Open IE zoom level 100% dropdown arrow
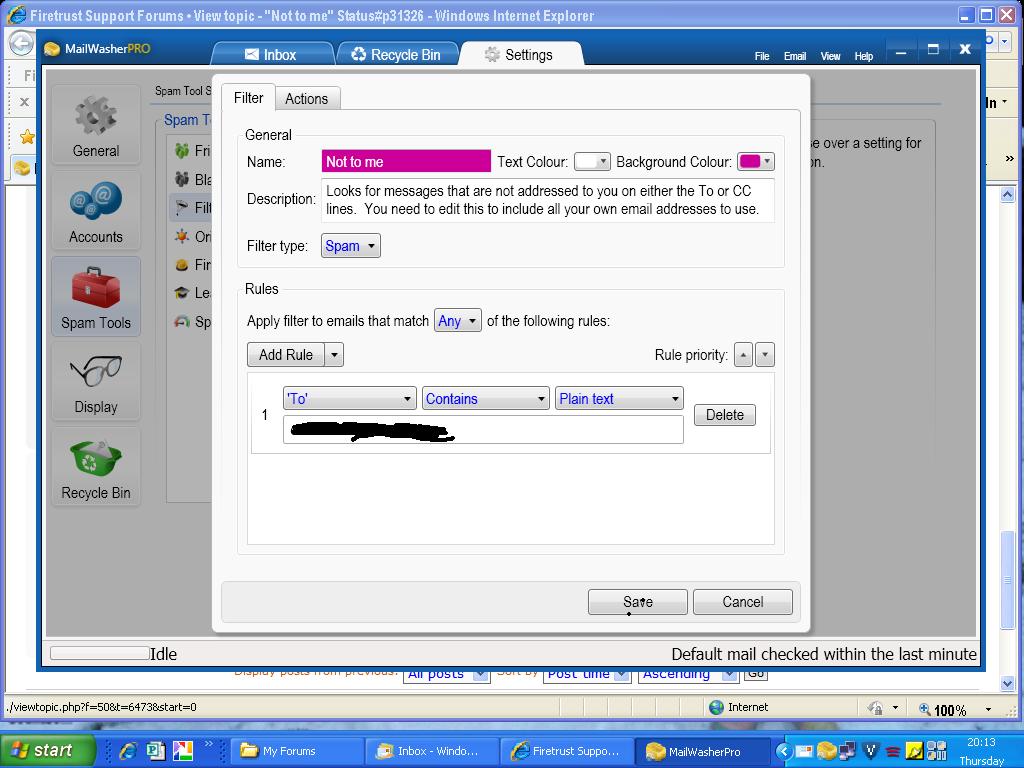 click(988, 709)
